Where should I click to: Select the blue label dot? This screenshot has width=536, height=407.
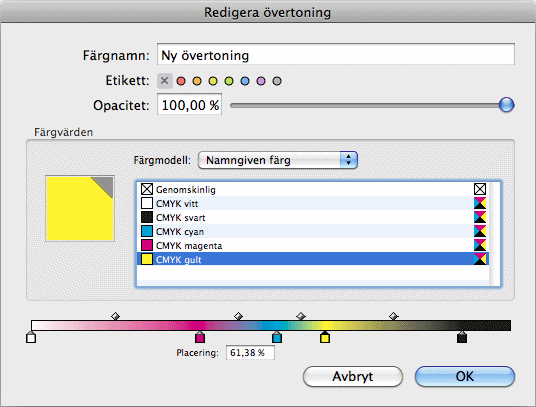click(x=245, y=81)
